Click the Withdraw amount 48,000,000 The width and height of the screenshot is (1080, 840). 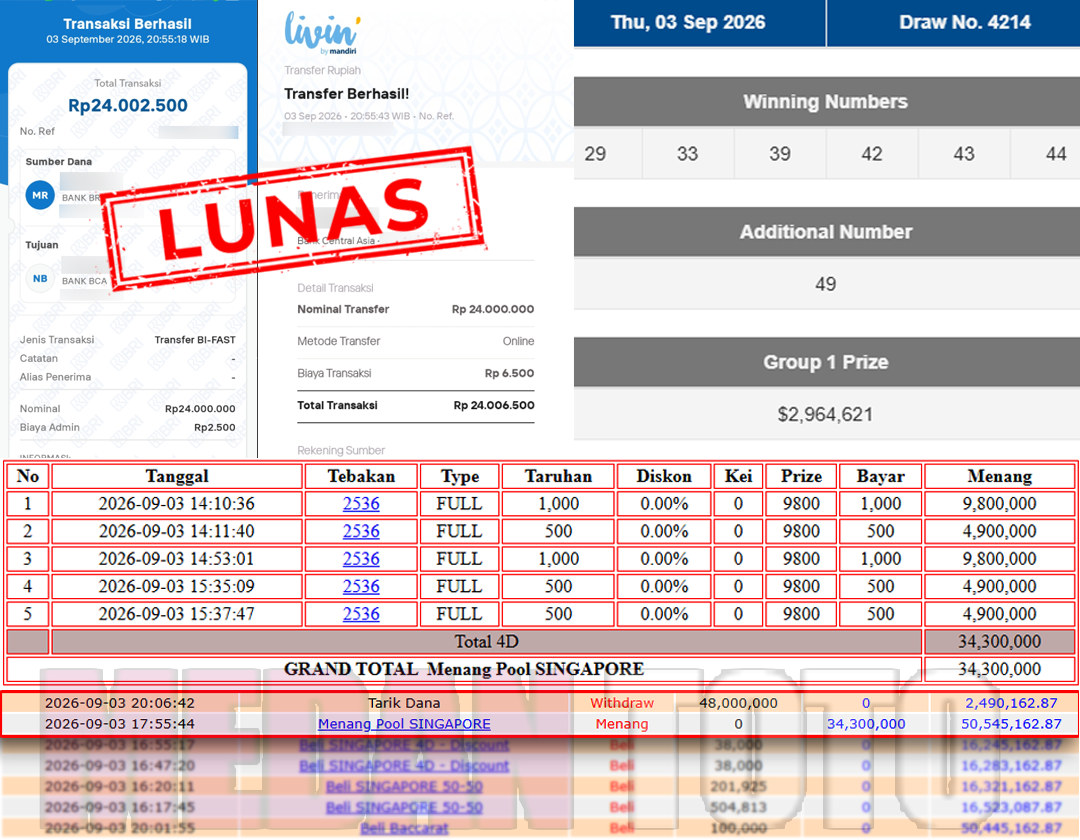tap(738, 703)
